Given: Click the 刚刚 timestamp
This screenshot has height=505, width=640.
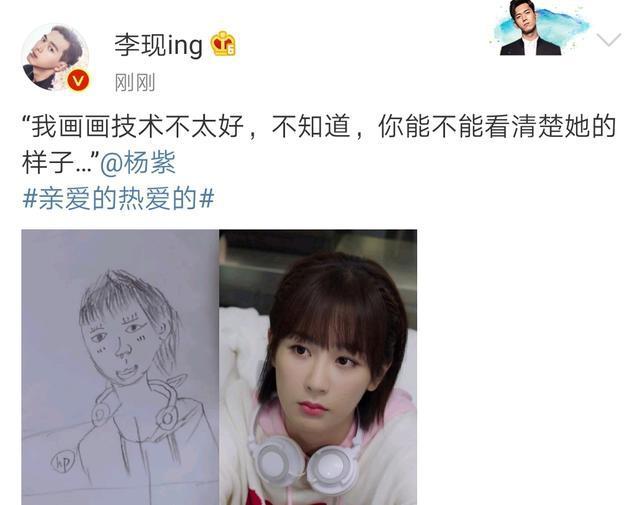Looking at the screenshot, I should 135,83.
